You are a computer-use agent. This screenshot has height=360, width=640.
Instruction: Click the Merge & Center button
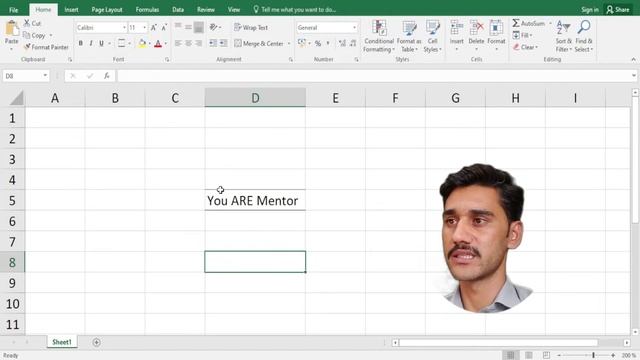click(x=259, y=43)
